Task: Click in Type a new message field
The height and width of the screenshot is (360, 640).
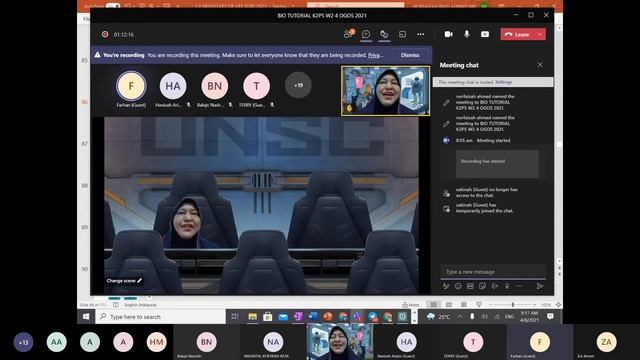Action: point(493,272)
